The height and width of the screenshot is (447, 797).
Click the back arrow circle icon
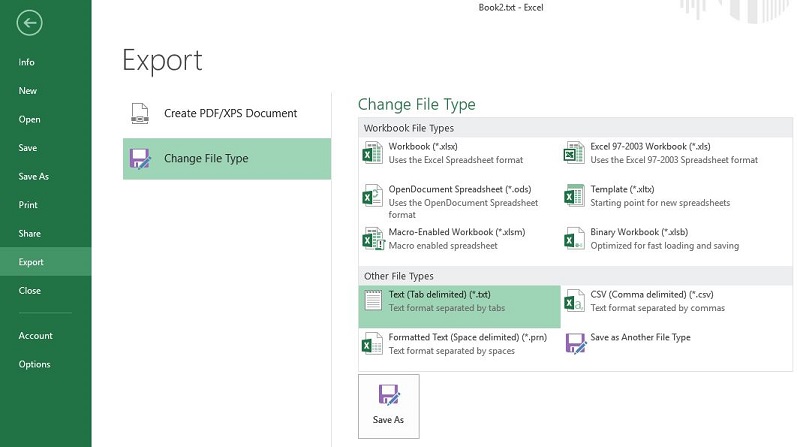click(29, 23)
